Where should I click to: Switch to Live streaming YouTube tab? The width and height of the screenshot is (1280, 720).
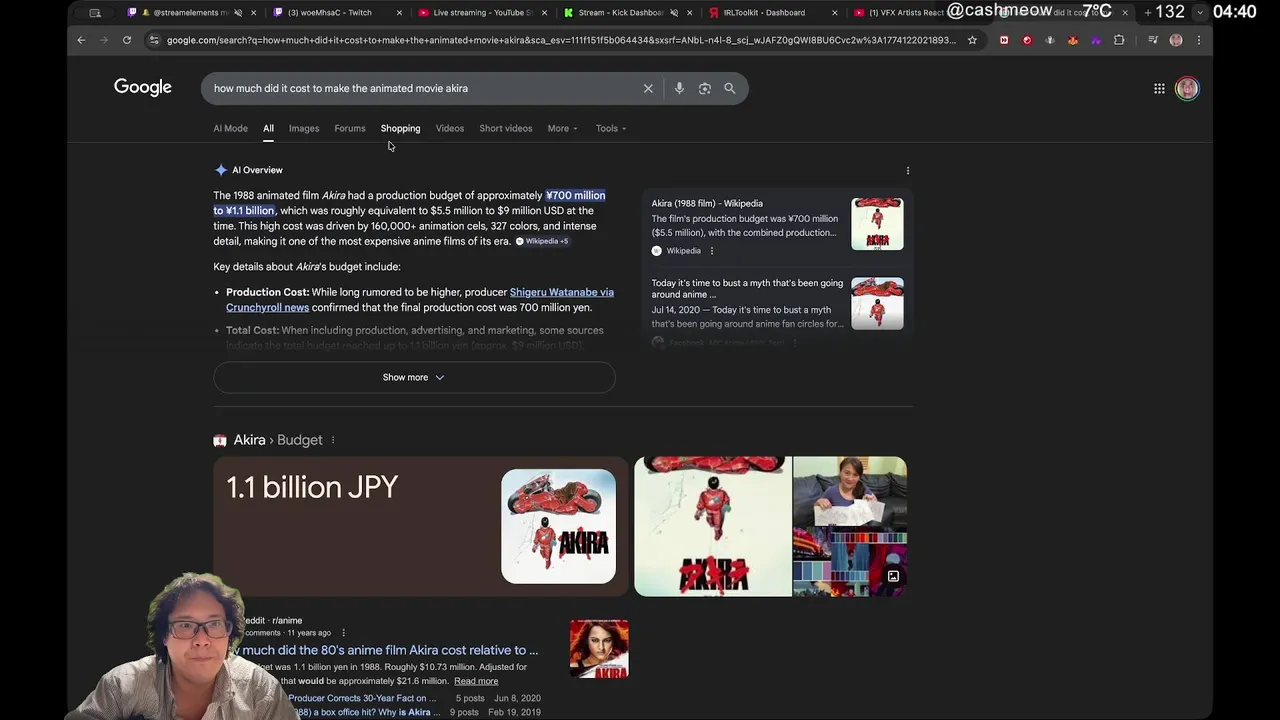(x=482, y=13)
